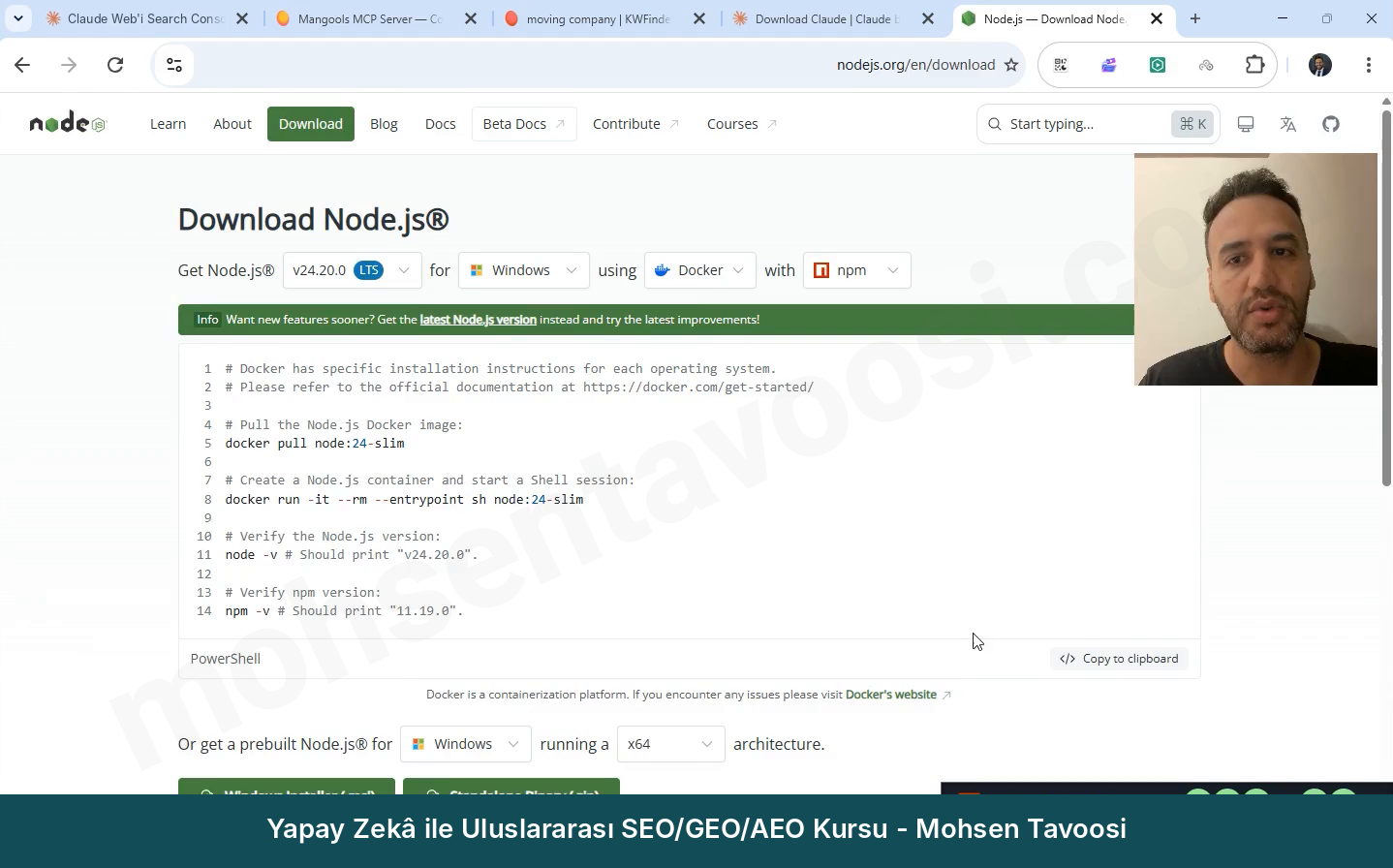Click the green square extension icon
The image size is (1393, 868).
(1158, 65)
